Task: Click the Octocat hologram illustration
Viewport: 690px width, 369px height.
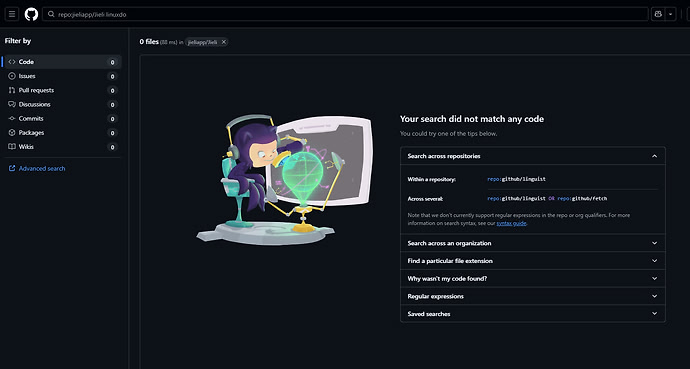Action: 285,179
